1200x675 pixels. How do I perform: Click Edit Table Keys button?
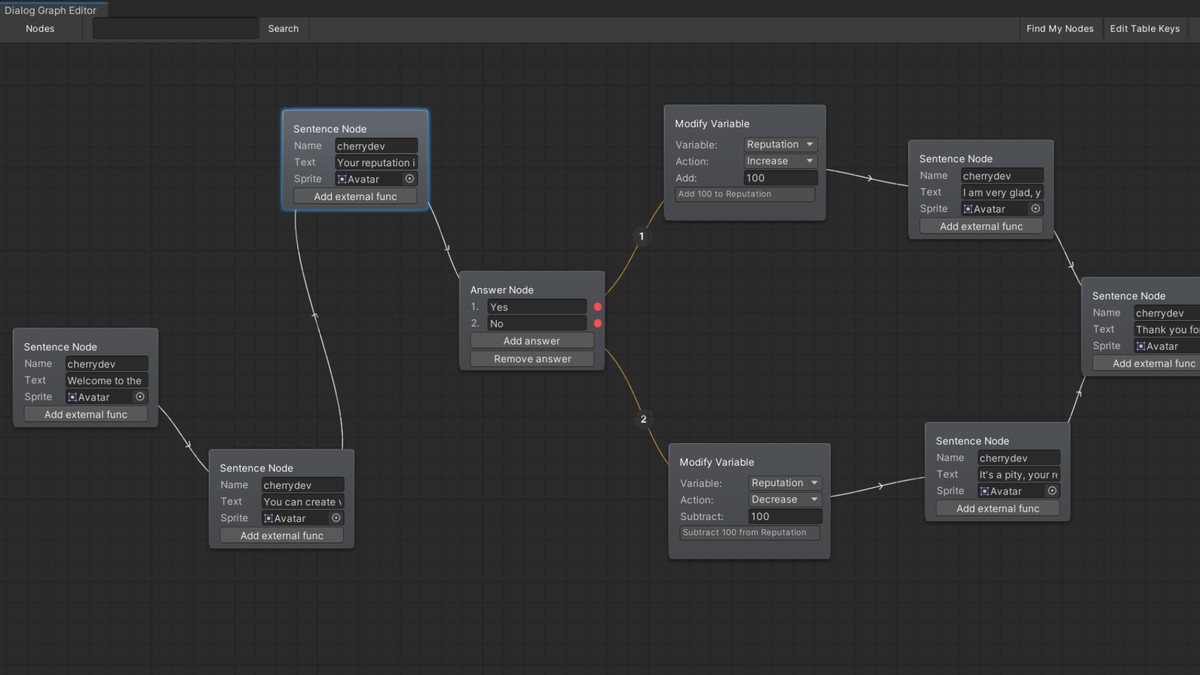[x=1145, y=29]
